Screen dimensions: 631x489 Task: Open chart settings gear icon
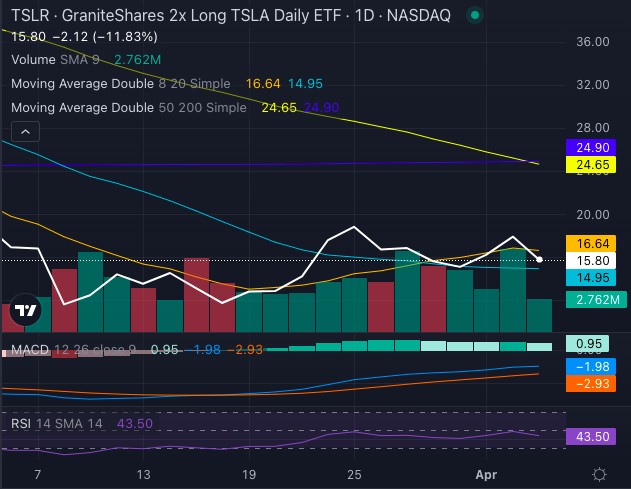pyautogui.click(x=599, y=475)
